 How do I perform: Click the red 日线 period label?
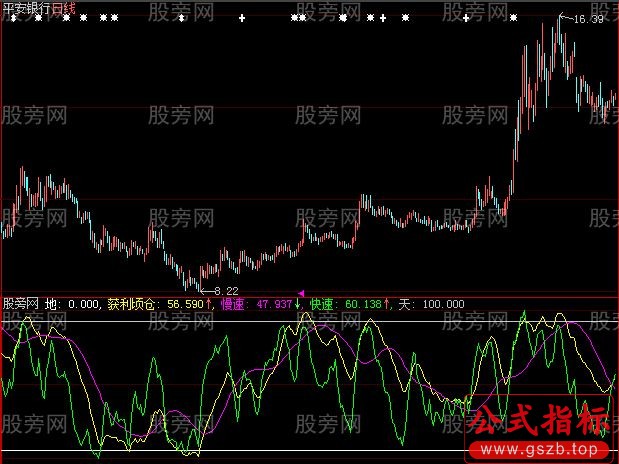click(x=64, y=8)
